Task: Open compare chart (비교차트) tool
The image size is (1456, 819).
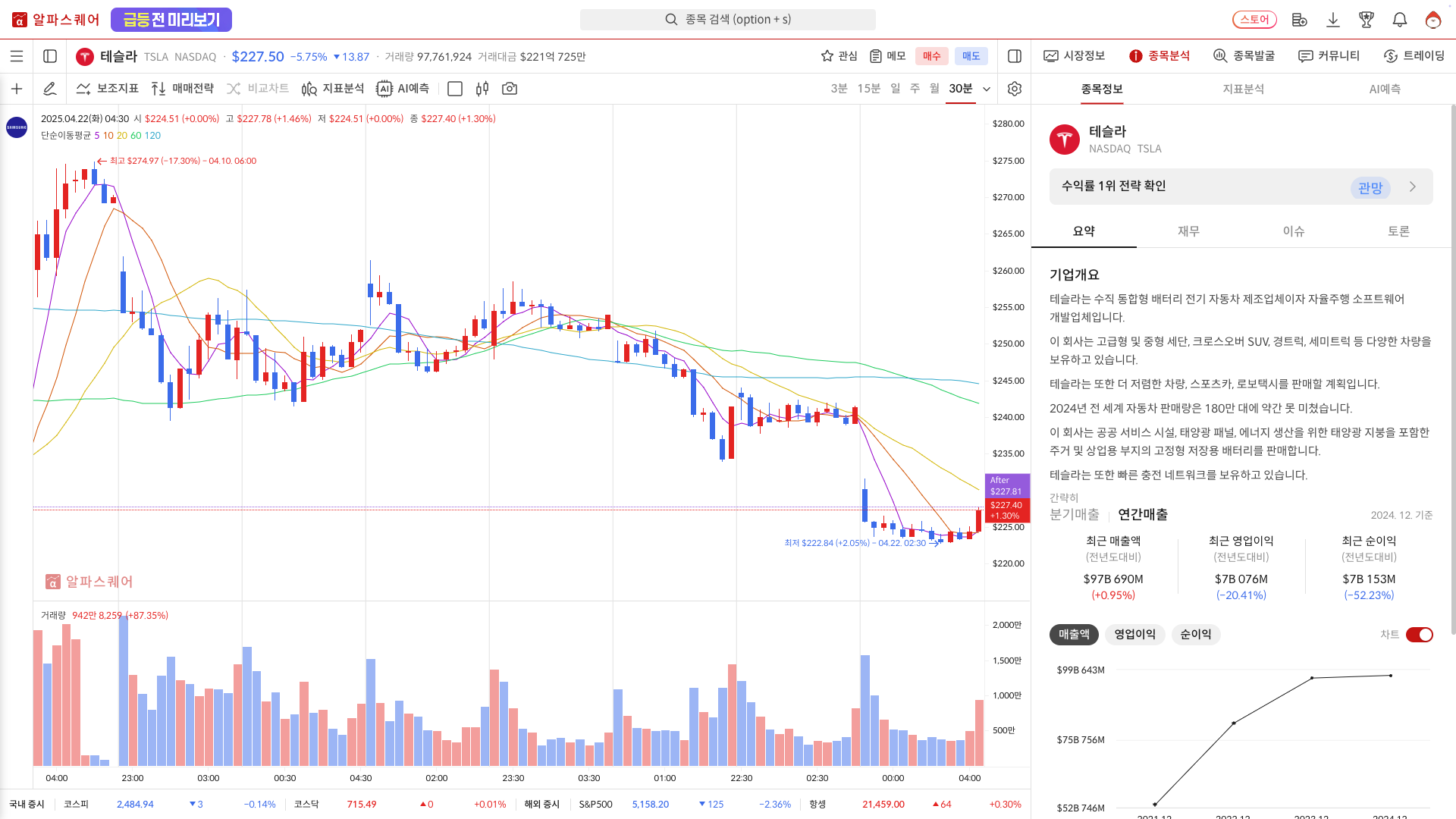Action: tap(258, 89)
